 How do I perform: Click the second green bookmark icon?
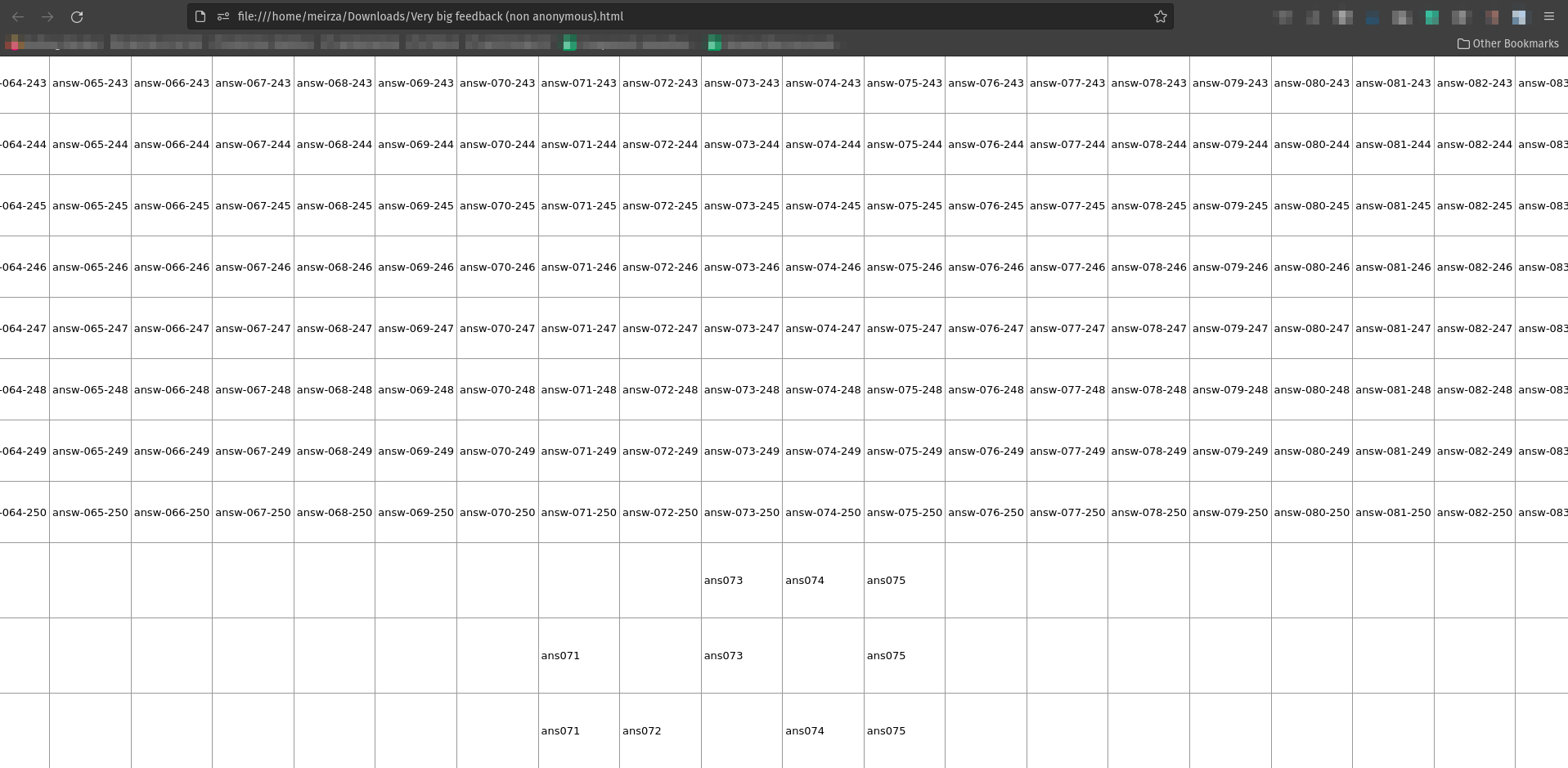coord(714,43)
